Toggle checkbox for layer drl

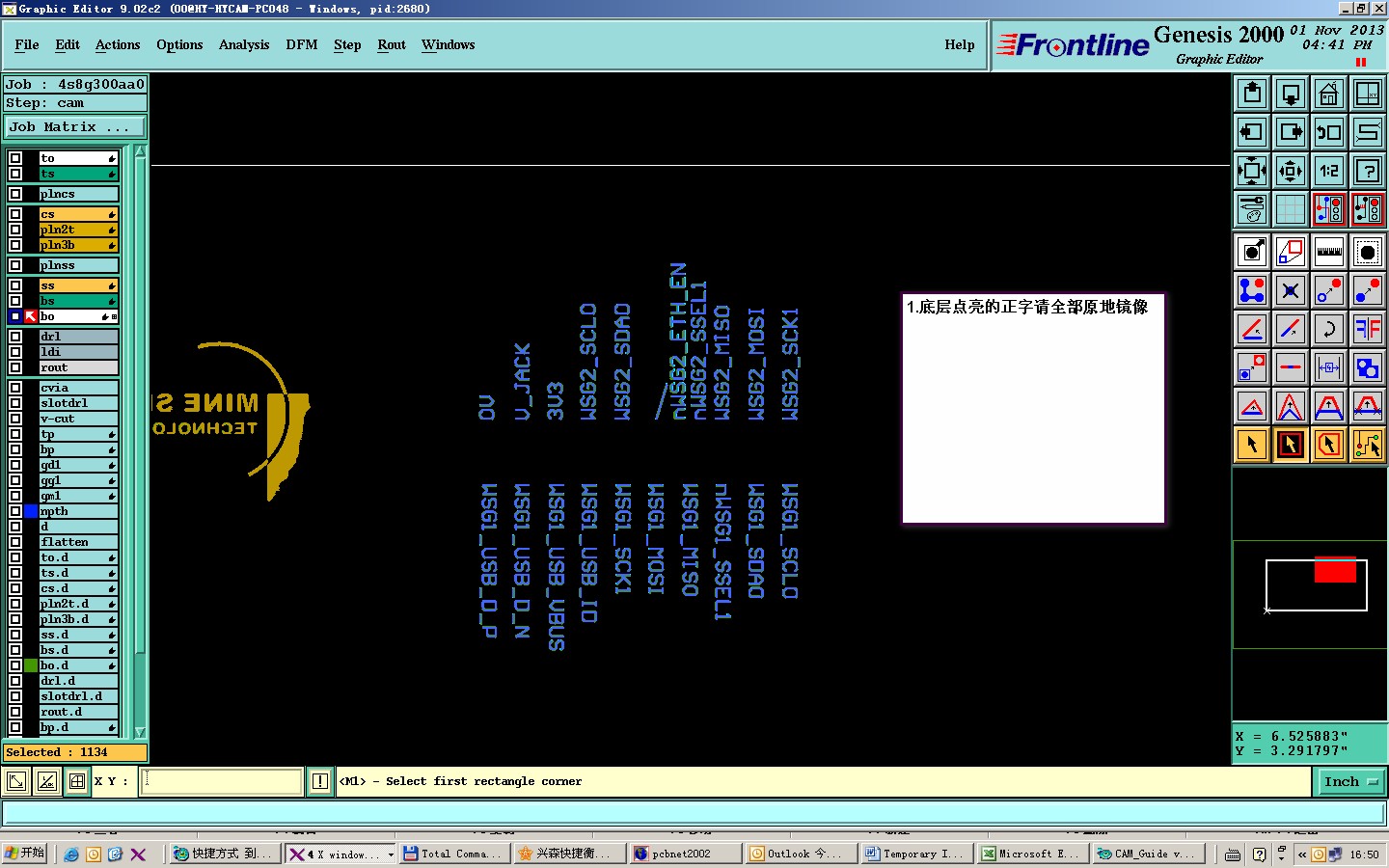[15, 337]
